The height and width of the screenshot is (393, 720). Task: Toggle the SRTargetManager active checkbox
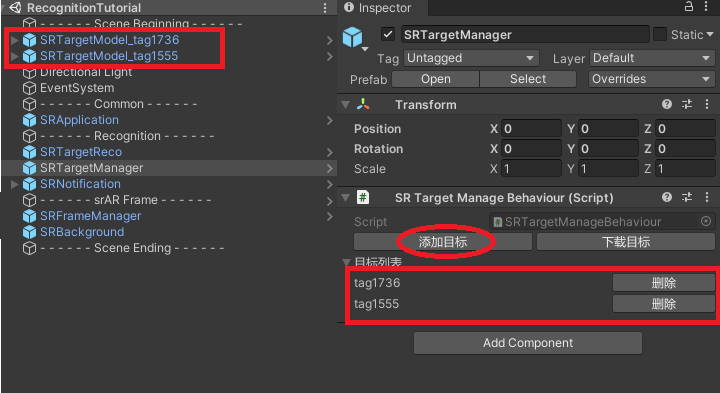(x=388, y=34)
